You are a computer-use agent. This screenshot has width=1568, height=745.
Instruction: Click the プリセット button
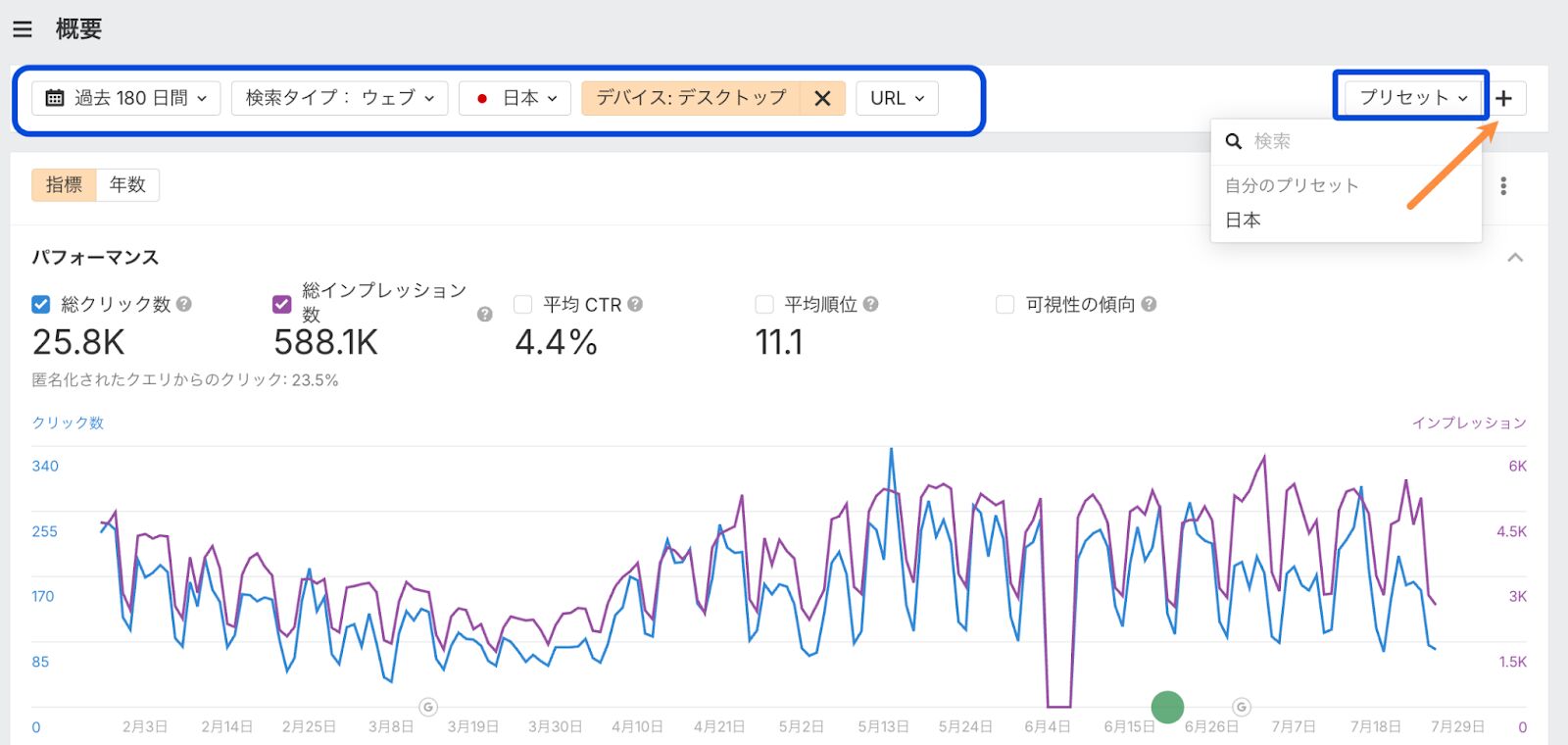pos(1411,98)
